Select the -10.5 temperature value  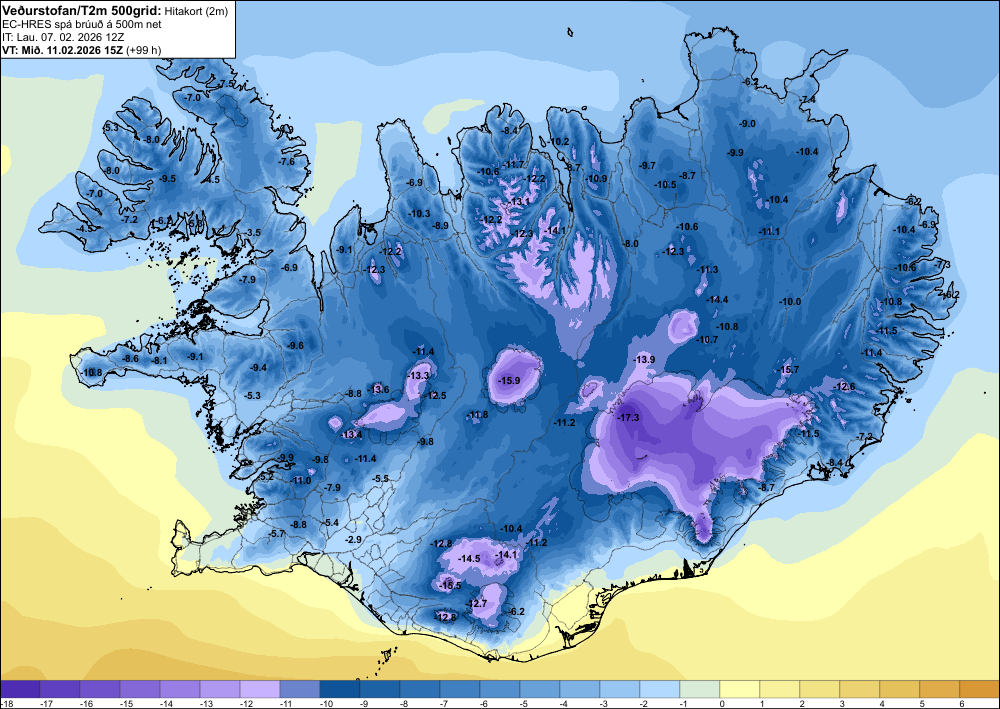(665, 184)
